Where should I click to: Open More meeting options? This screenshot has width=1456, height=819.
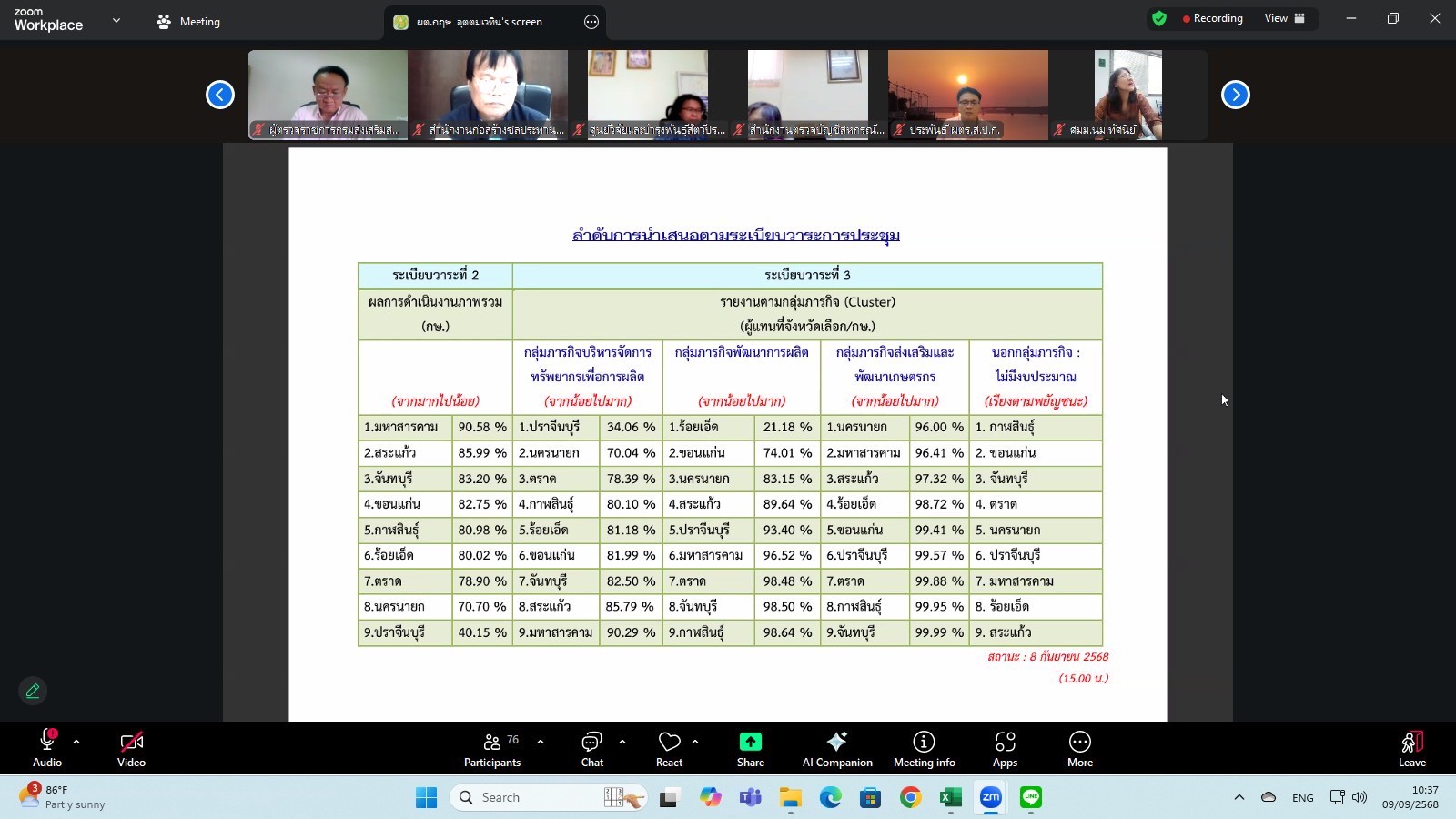point(1079,748)
